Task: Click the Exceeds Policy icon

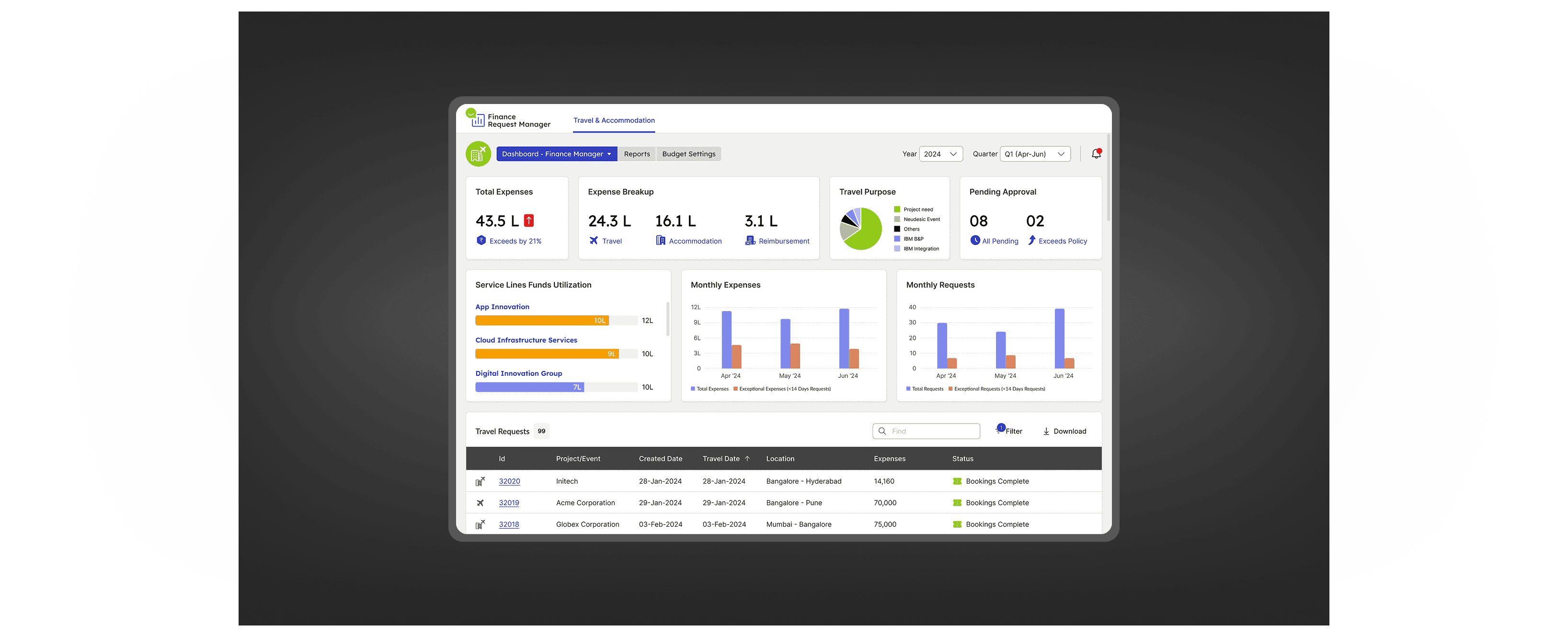Action: pyautogui.click(x=1032, y=241)
